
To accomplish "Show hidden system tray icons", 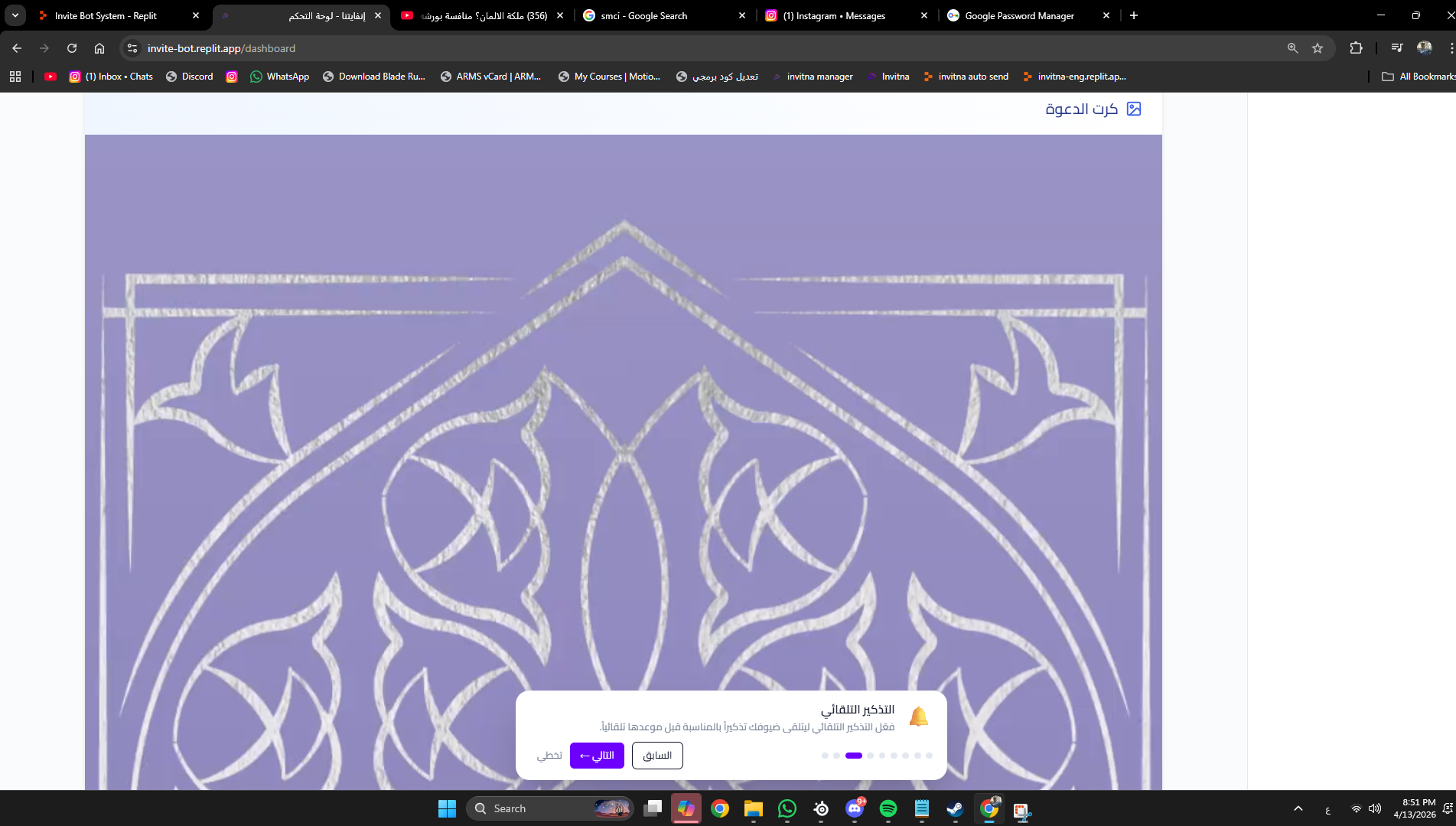I will pos(1298,808).
